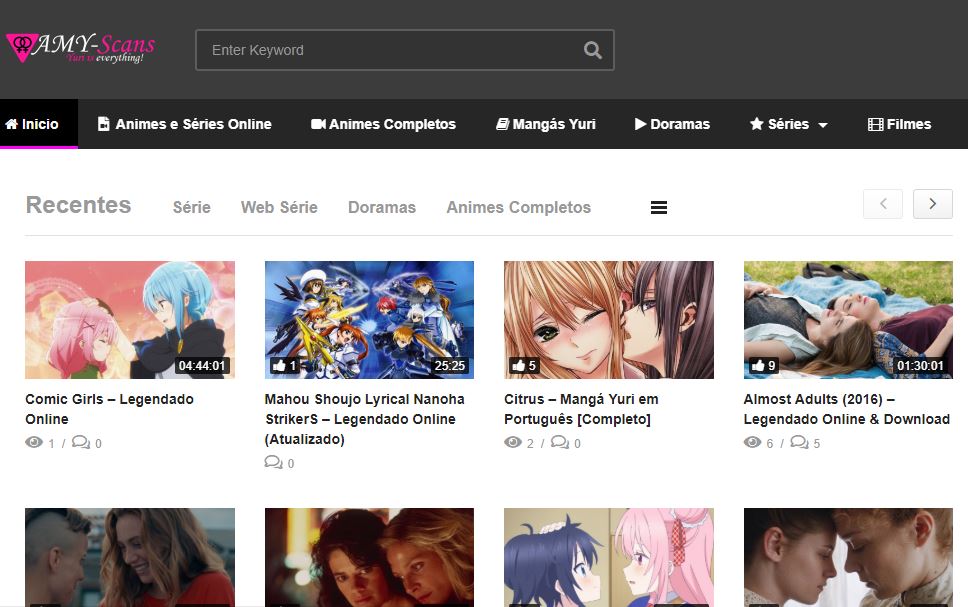Select the Web Série filter tab

pos(279,207)
